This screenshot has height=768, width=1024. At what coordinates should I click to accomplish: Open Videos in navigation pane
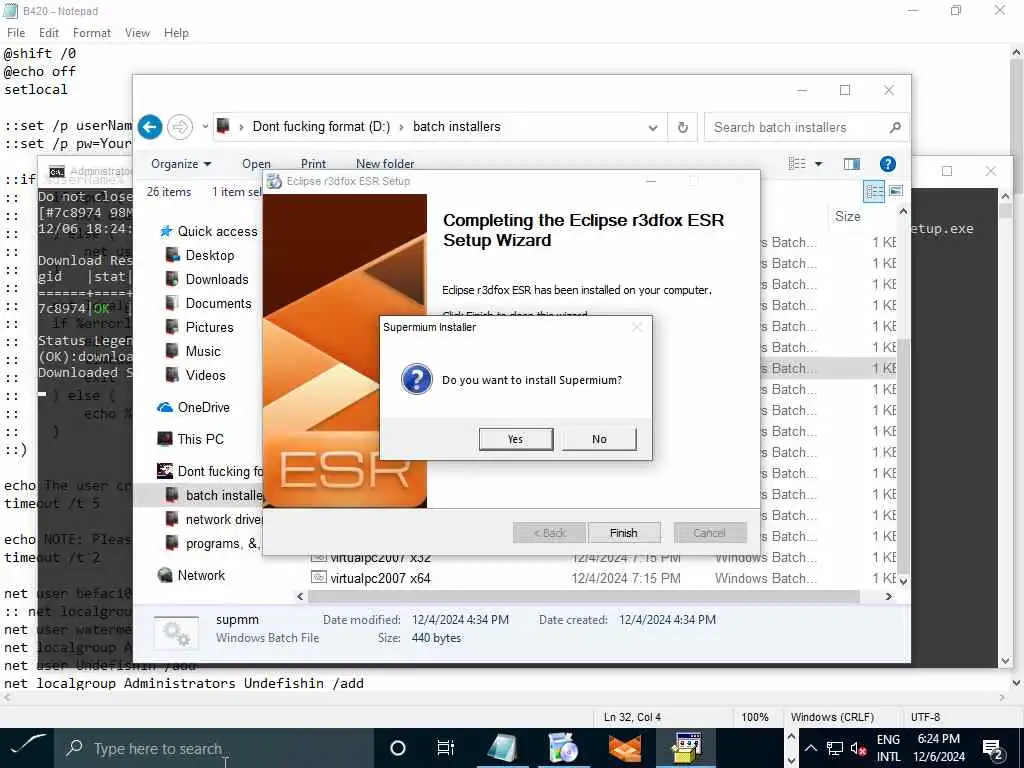(196, 376)
